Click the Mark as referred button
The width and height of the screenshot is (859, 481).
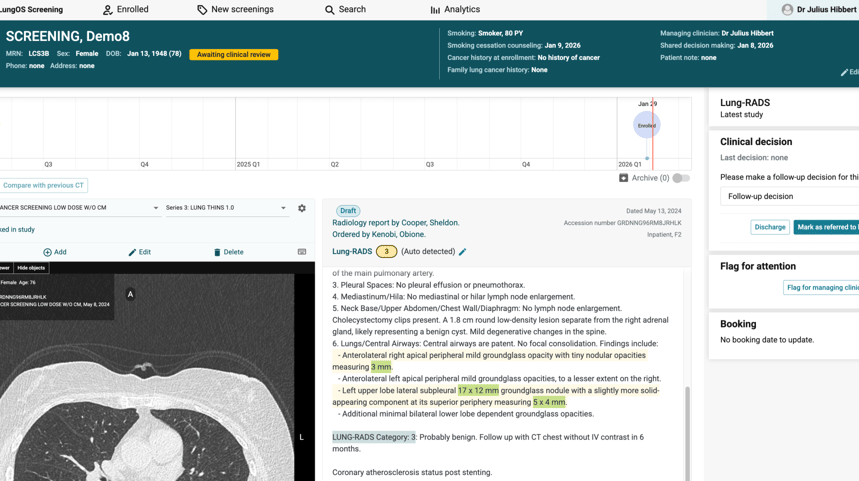tap(826, 227)
